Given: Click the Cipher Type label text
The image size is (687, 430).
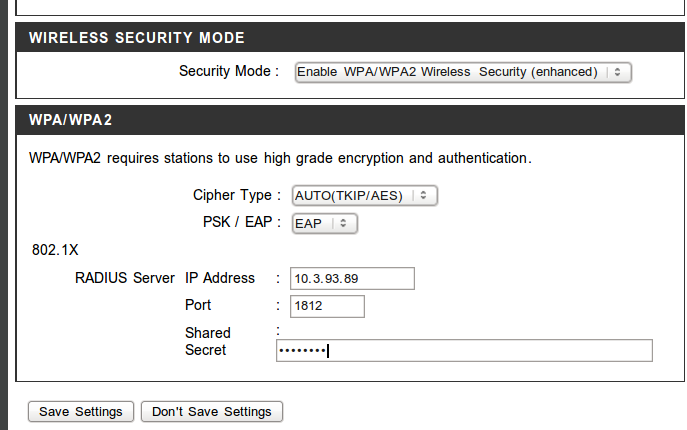Looking at the screenshot, I should [x=232, y=195].
